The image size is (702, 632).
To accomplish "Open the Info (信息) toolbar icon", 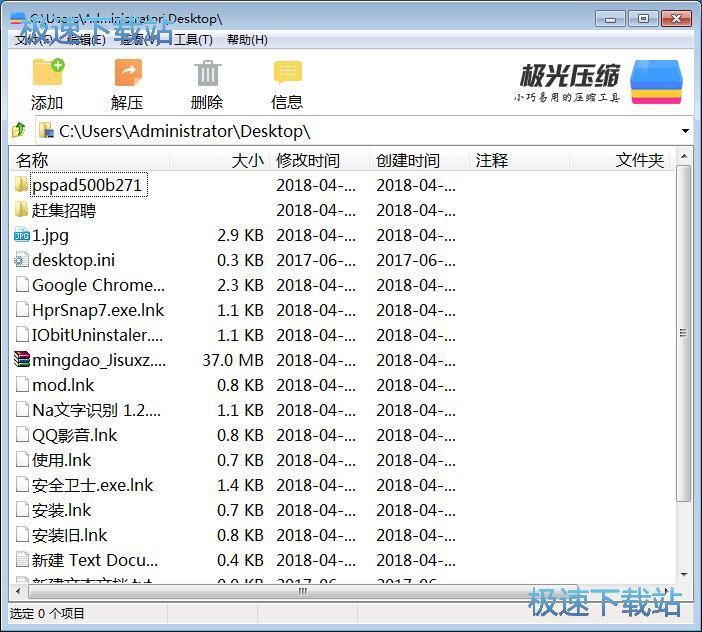I will 287,73.
